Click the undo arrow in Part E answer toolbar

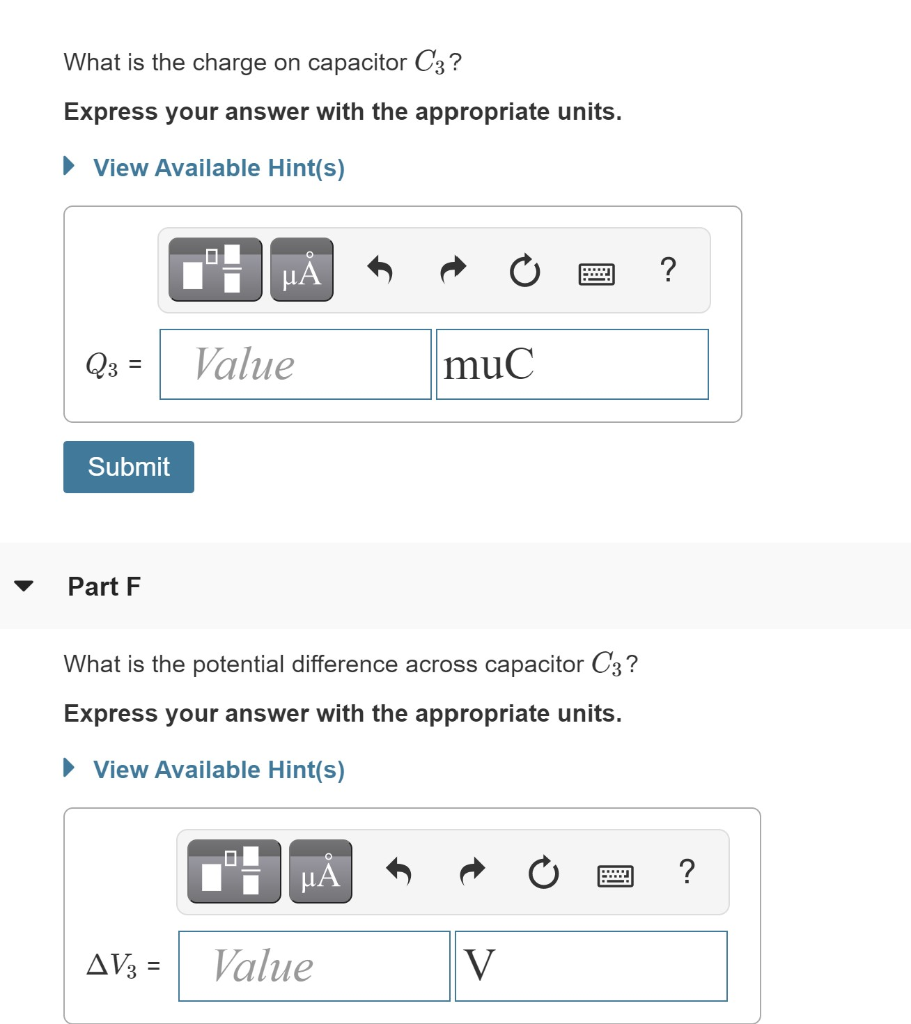(x=379, y=269)
